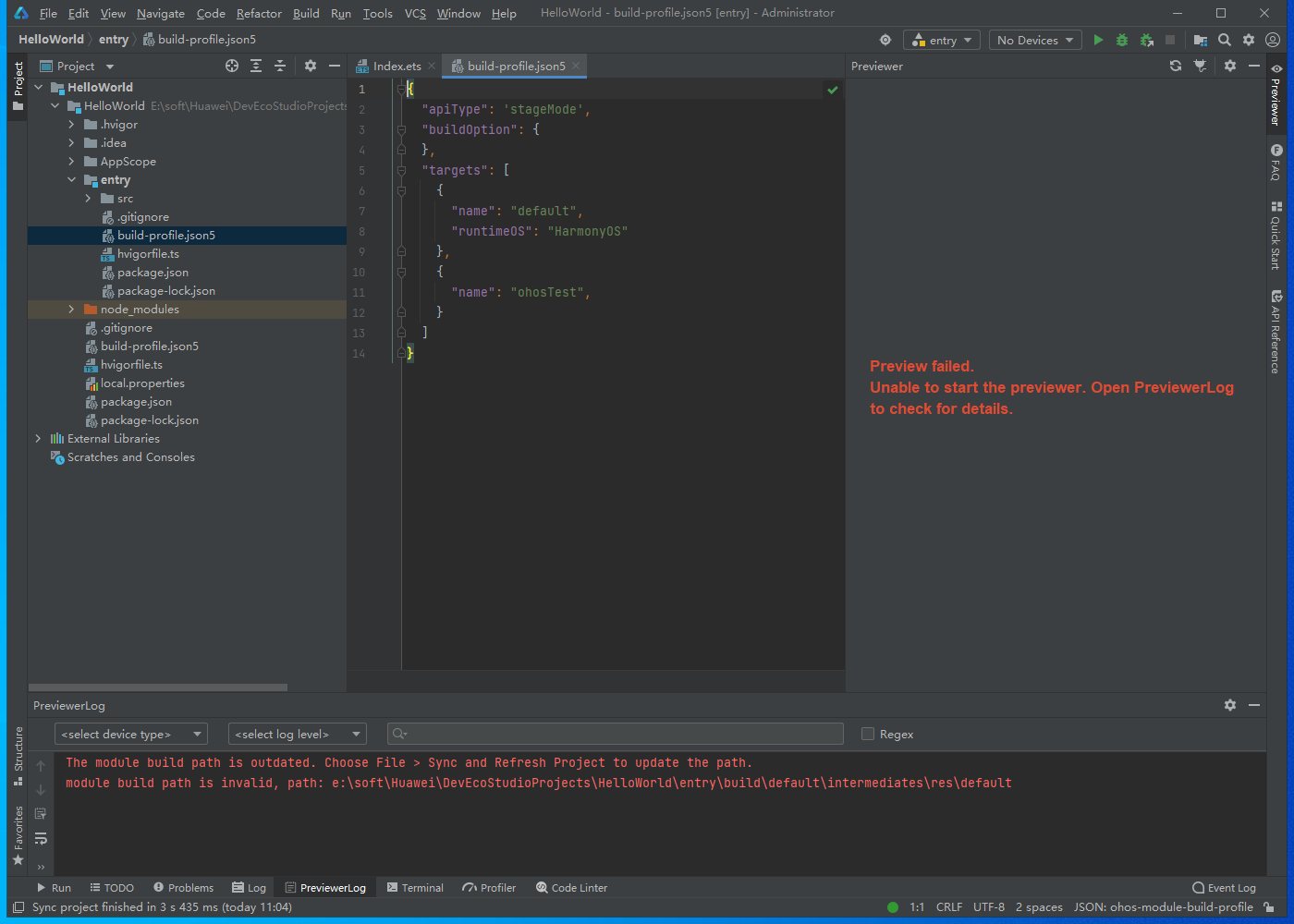Click the log filter icon in PreviewerLog sidebar
The image size is (1294, 924).
[x=41, y=814]
